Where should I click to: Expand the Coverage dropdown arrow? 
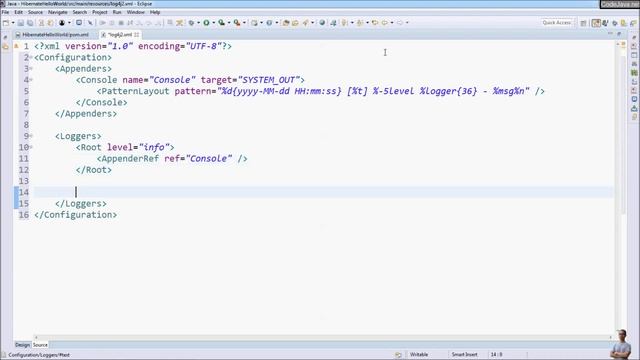coord(229,23)
